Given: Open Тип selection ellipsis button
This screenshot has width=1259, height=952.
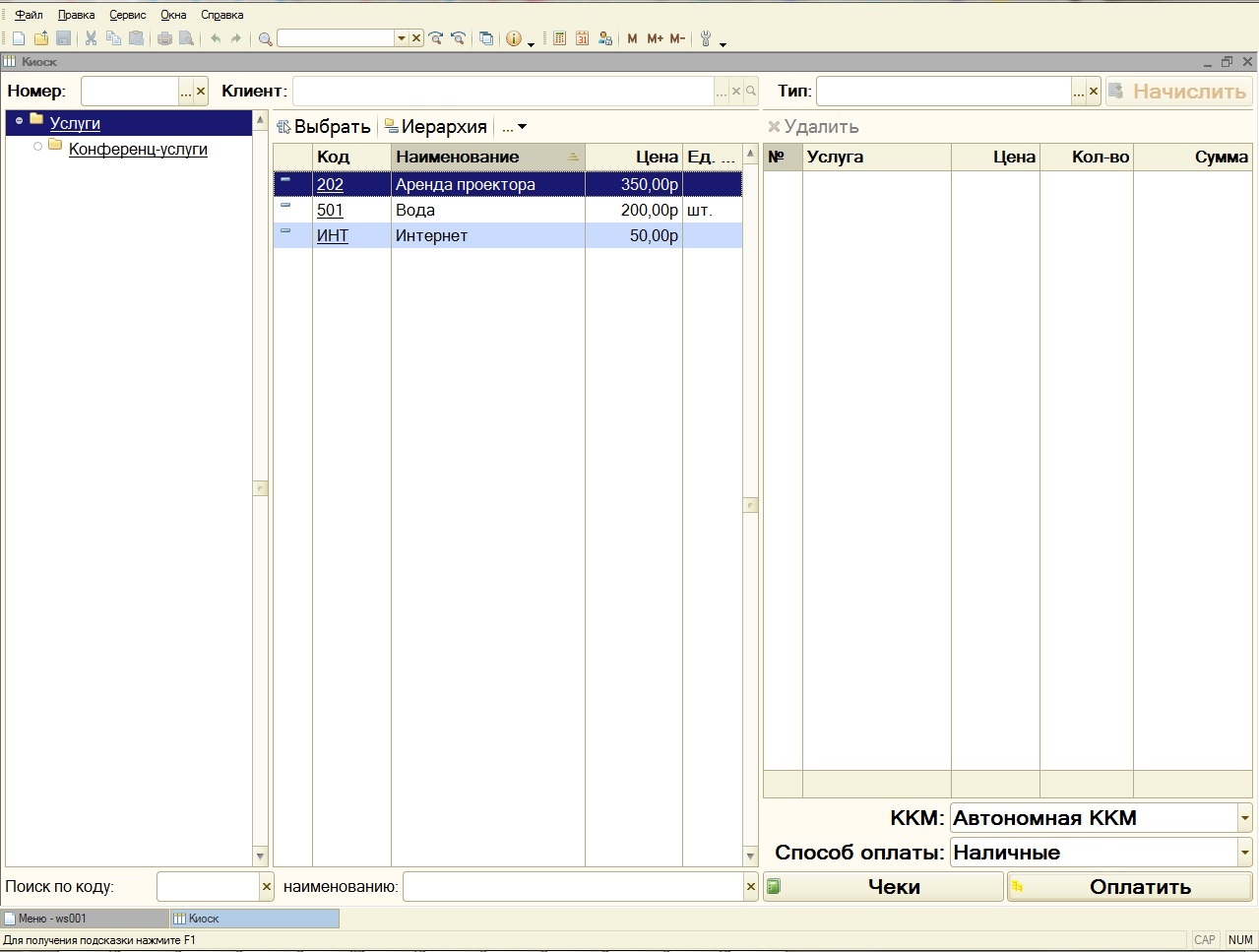Looking at the screenshot, I should (1078, 91).
